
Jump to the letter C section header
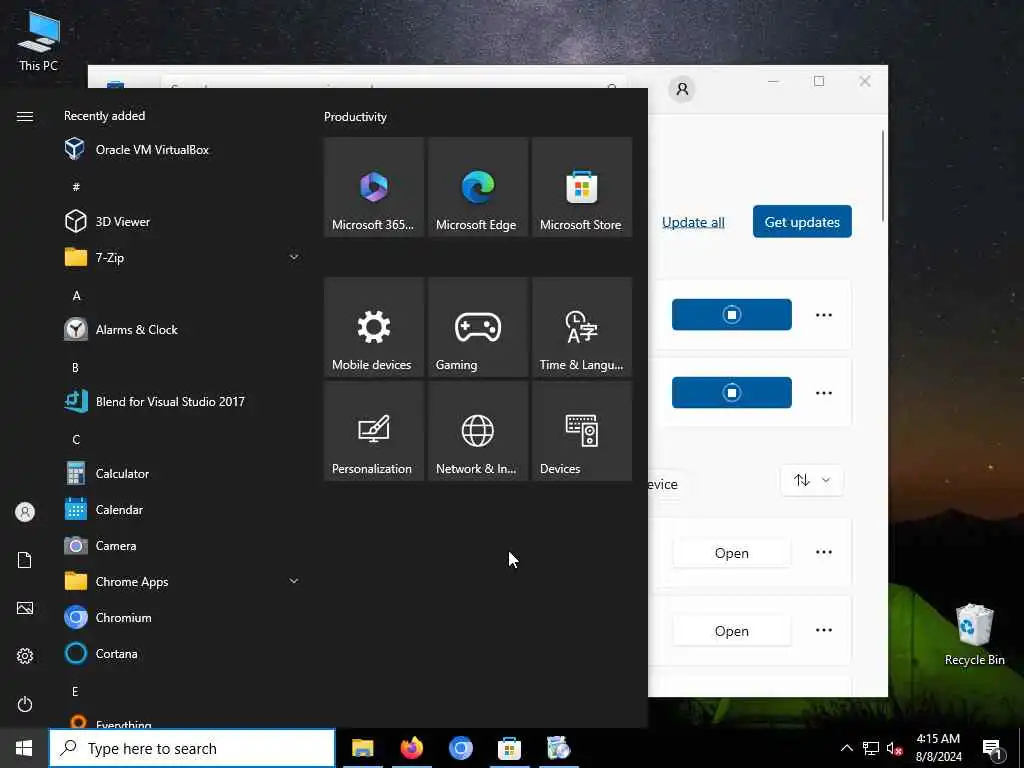click(76, 440)
